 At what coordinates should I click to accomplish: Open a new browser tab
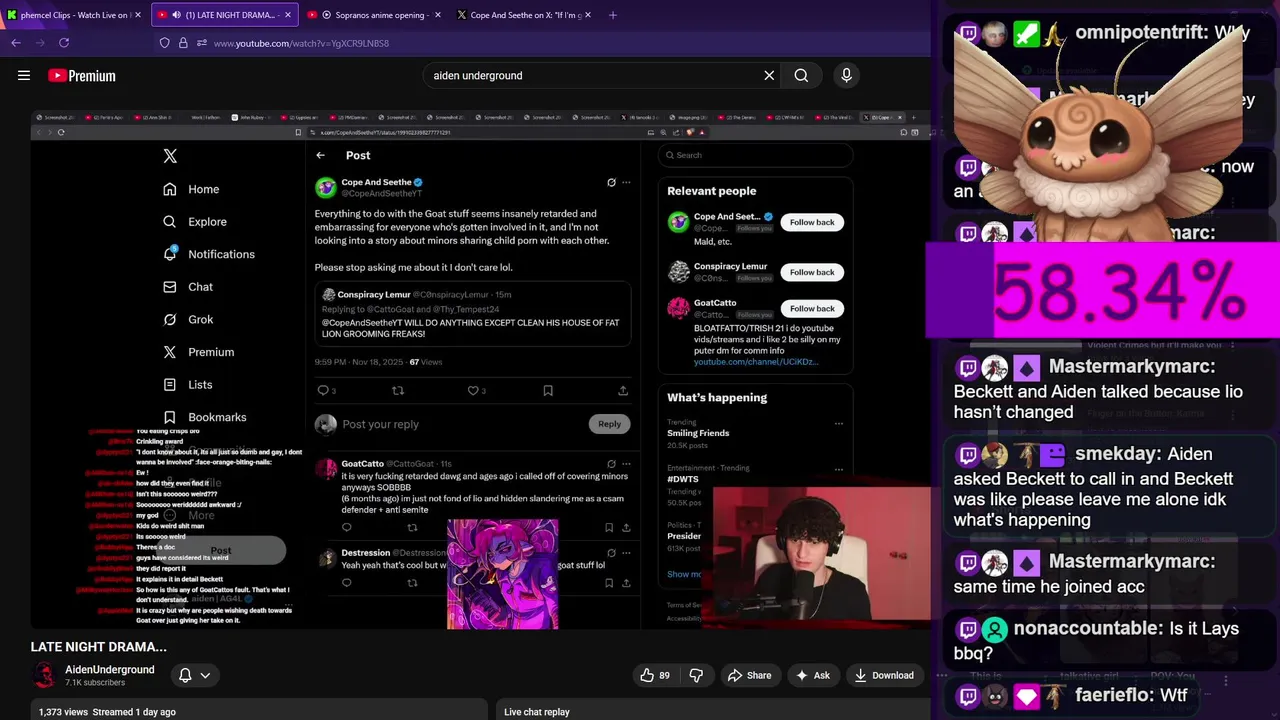(613, 15)
